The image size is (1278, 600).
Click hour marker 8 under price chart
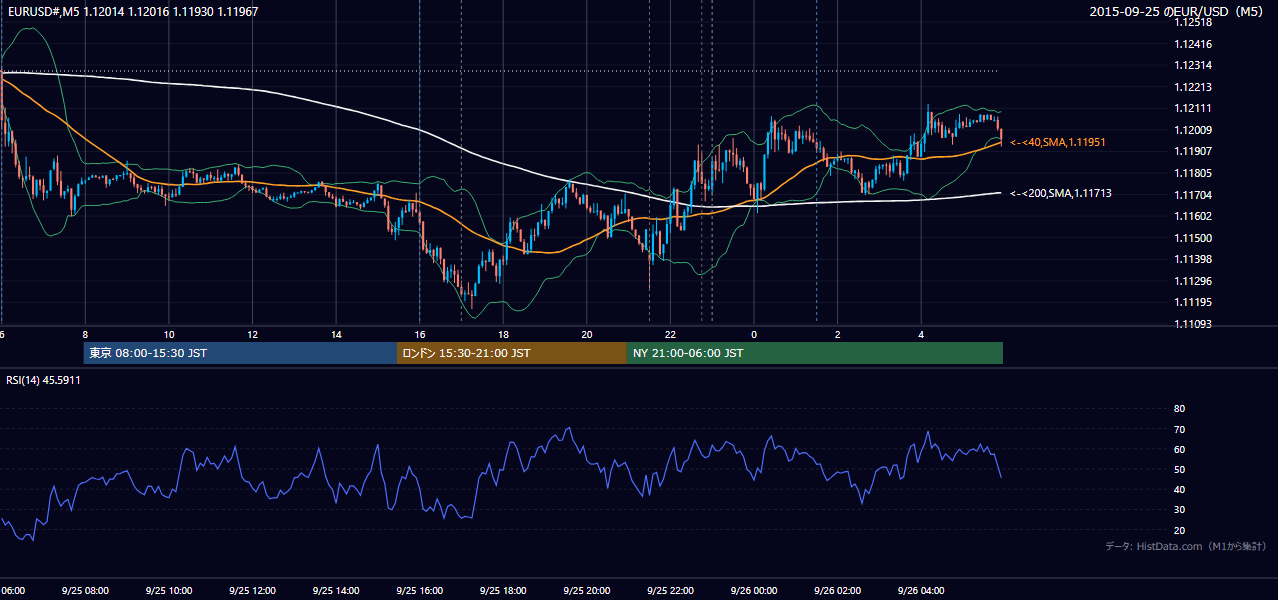click(x=85, y=334)
